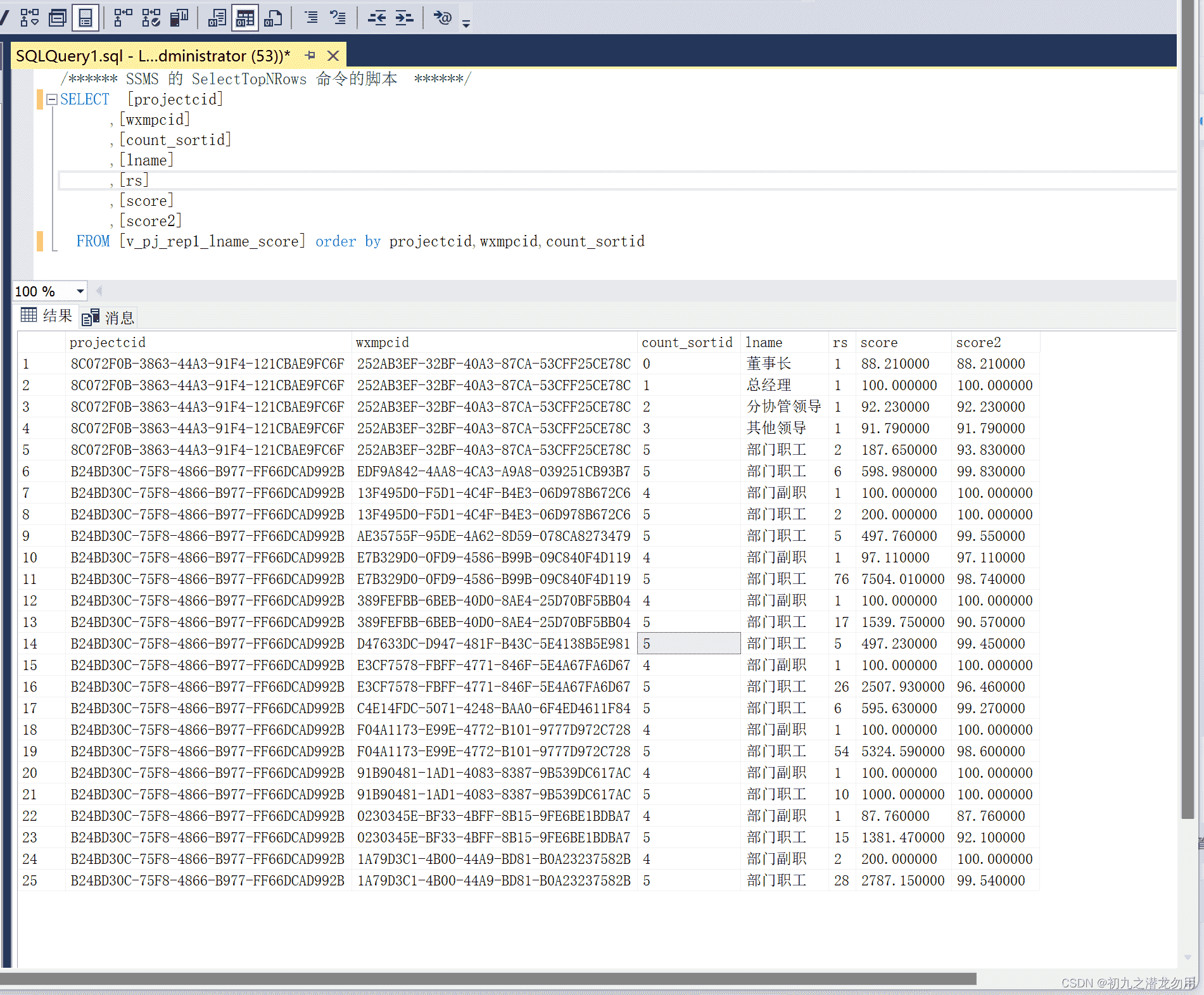Select the 结果 tab
Screen dimensions: 1204x995
47,316
